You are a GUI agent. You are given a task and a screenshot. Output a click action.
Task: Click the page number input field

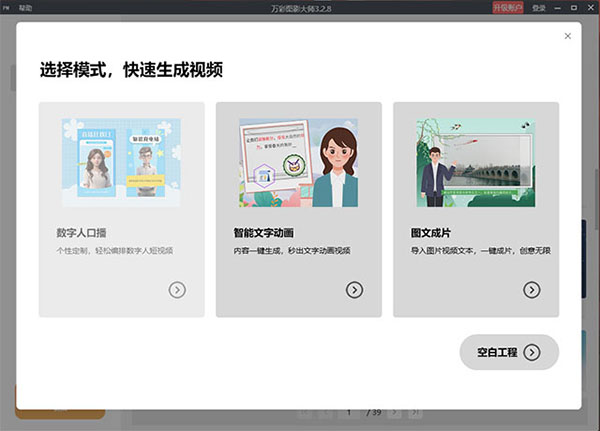coord(348,412)
